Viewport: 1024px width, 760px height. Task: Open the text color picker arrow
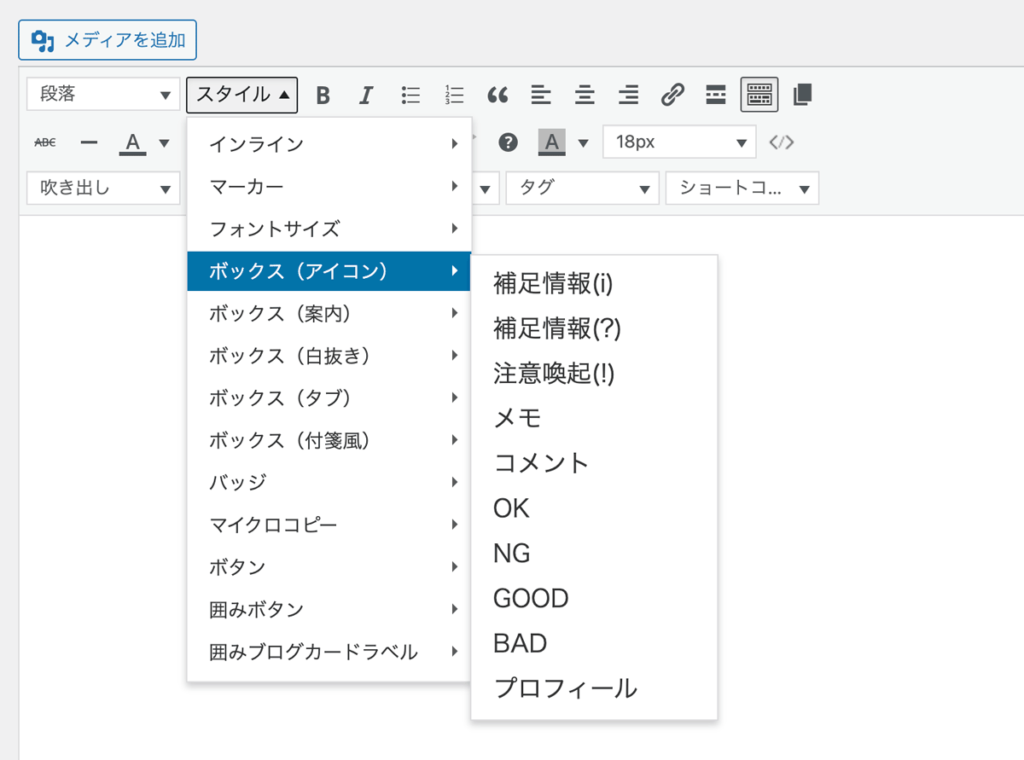point(165,143)
